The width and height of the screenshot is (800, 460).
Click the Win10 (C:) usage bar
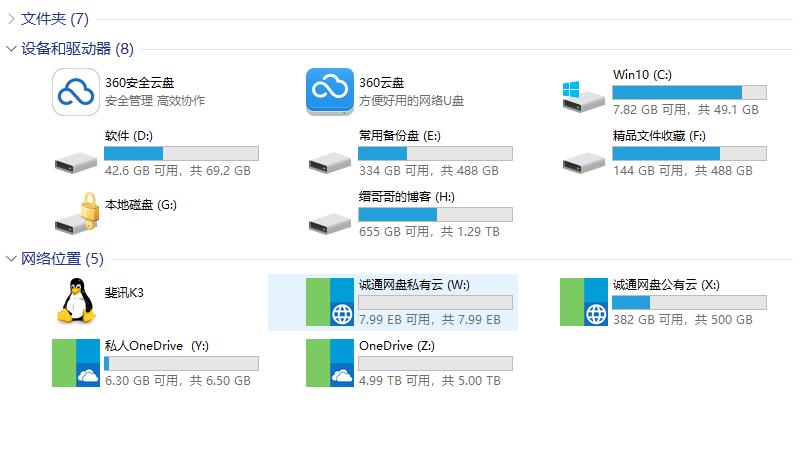pyautogui.click(x=689, y=92)
